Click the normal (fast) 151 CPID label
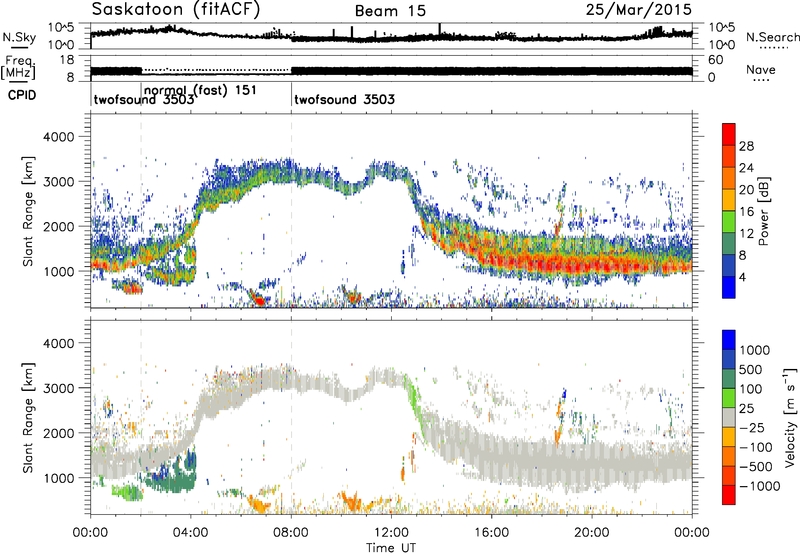This screenshot has width=800, height=554. pyautogui.click(x=201, y=90)
